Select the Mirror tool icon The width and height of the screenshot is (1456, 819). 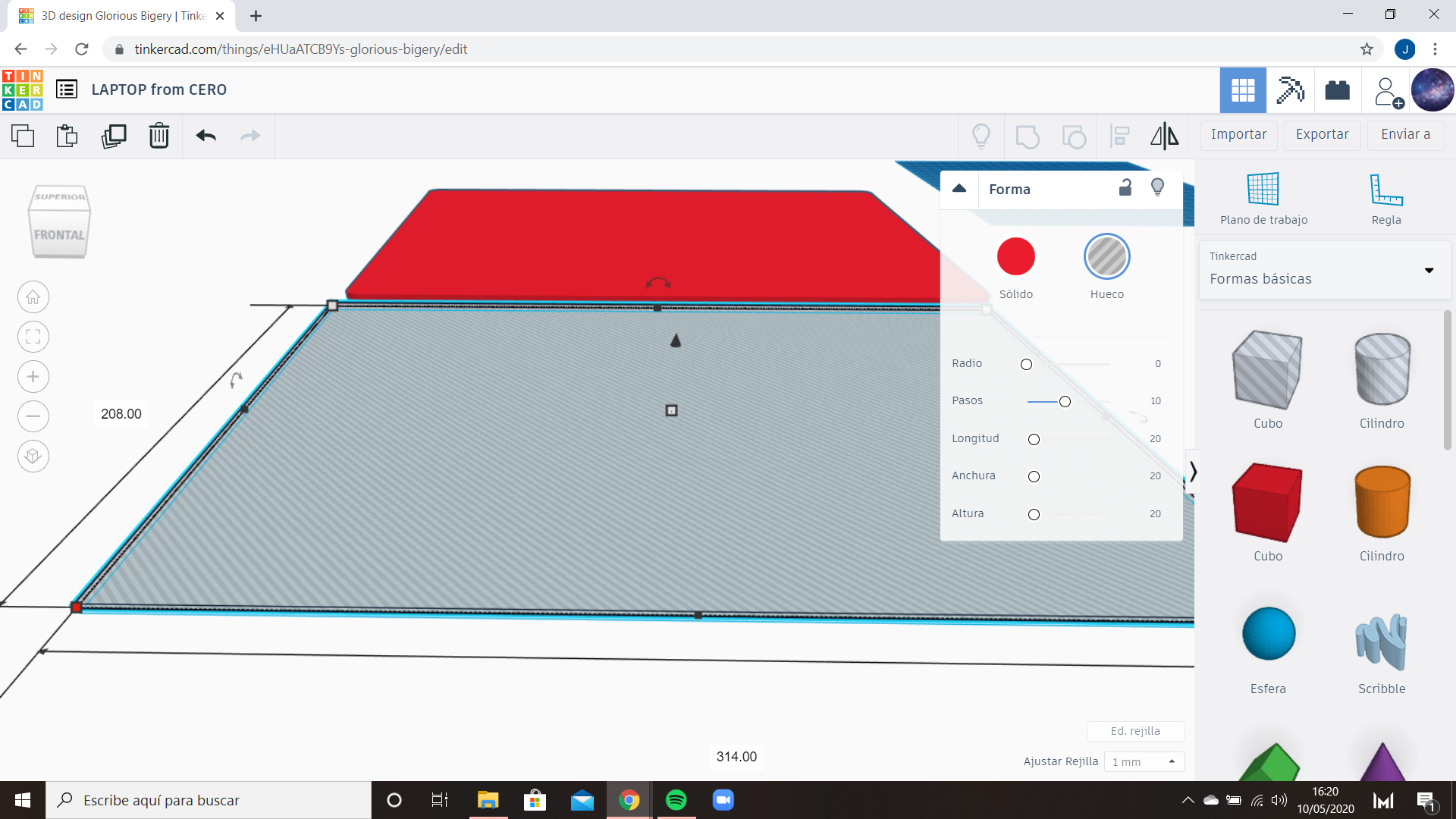coord(1164,136)
